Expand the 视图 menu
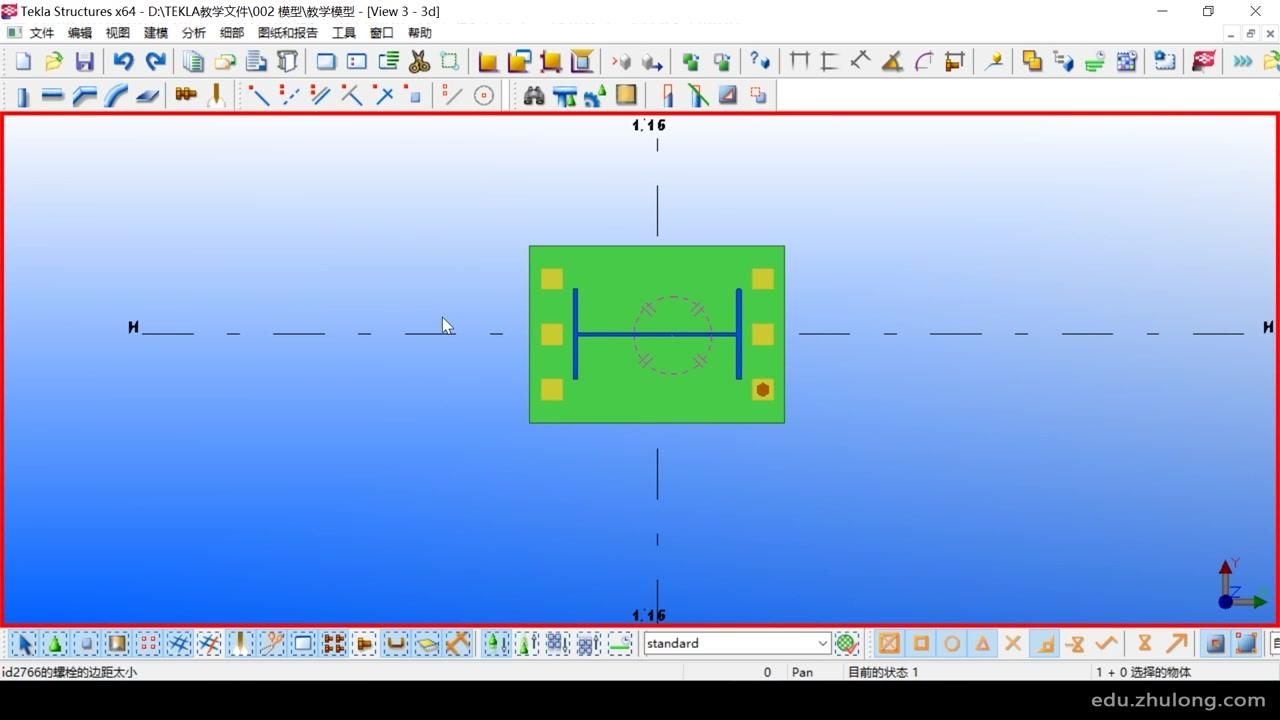1280x720 pixels. point(118,33)
